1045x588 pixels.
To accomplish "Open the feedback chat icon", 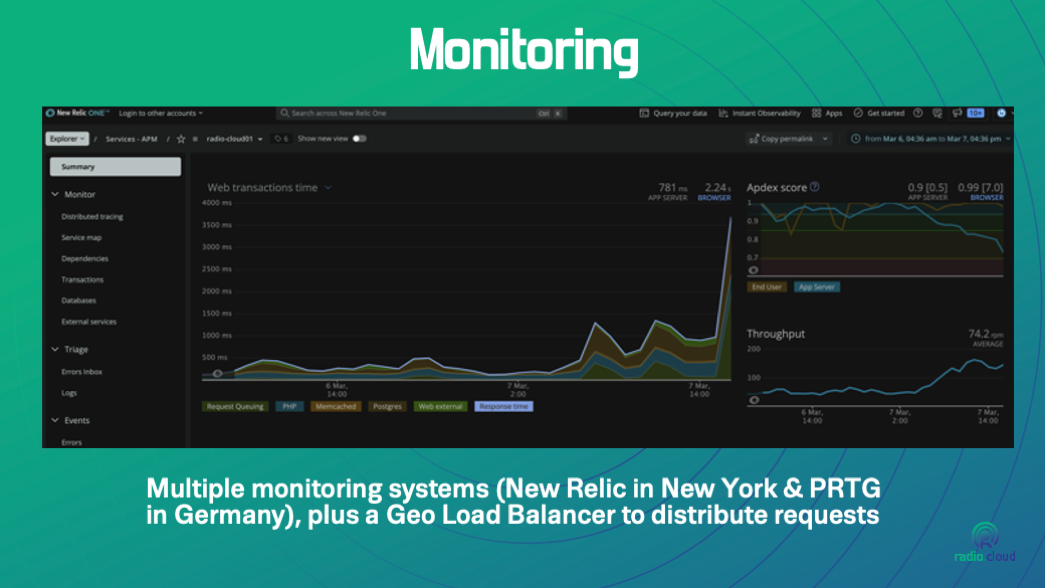I will click(937, 113).
